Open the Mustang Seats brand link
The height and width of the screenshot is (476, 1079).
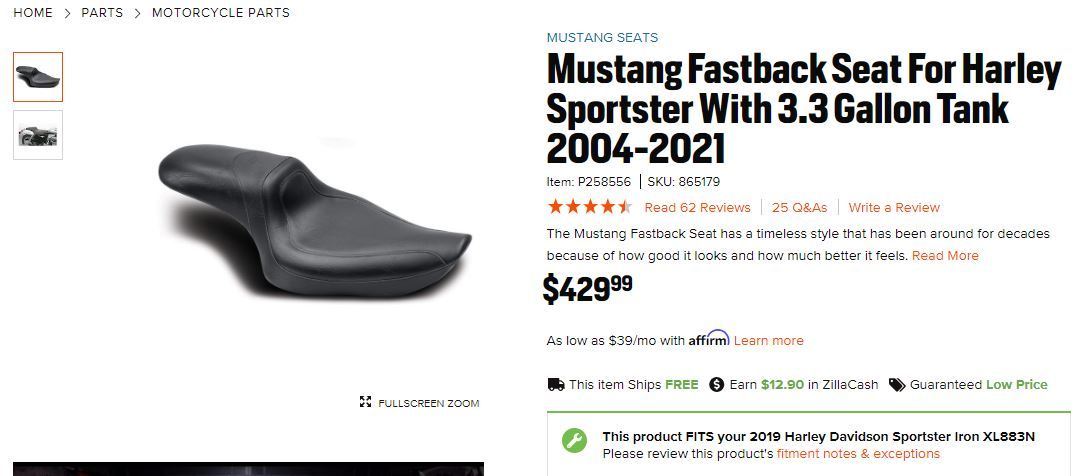pyautogui.click(x=602, y=38)
